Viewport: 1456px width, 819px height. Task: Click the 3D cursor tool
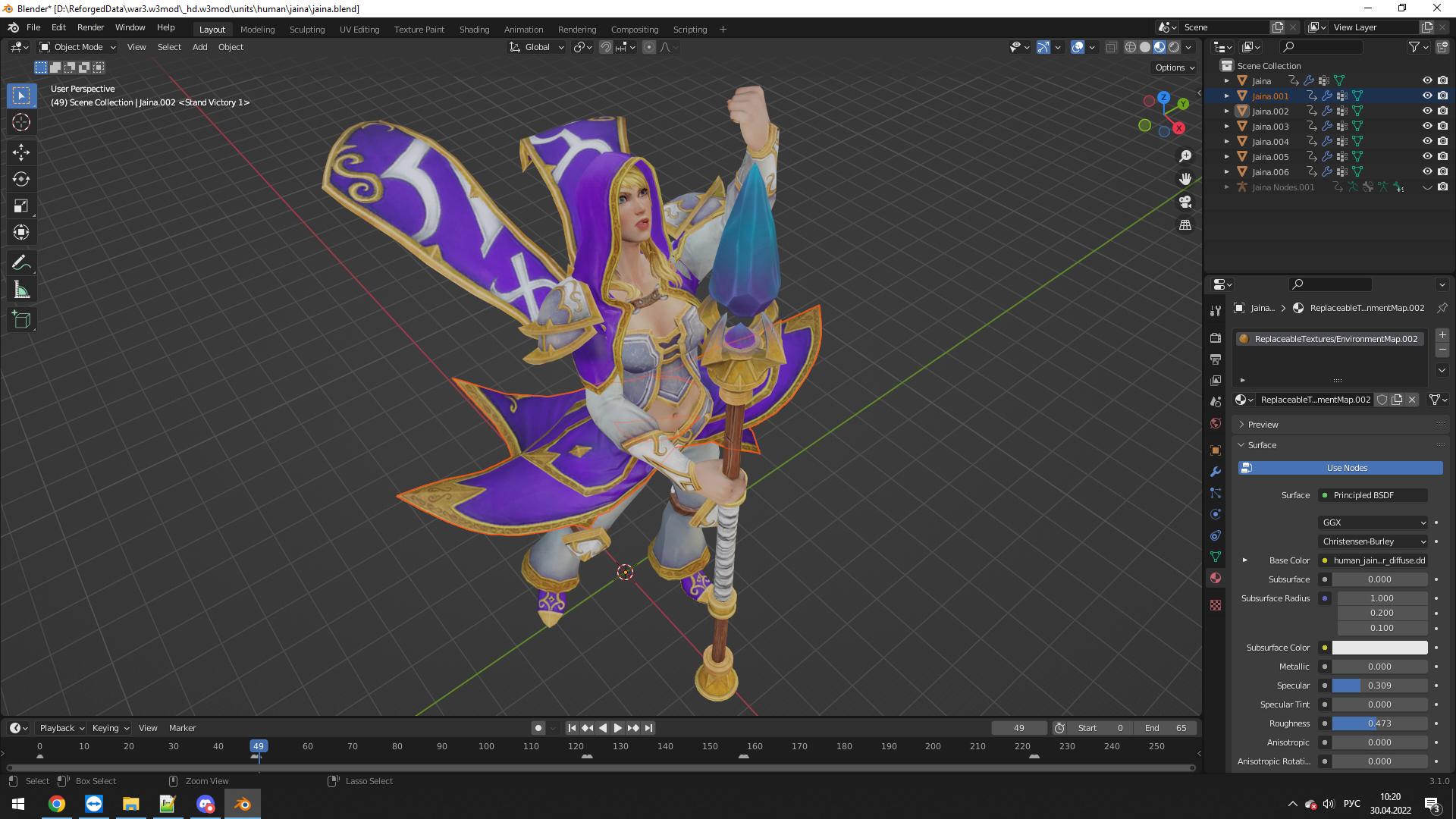point(21,122)
